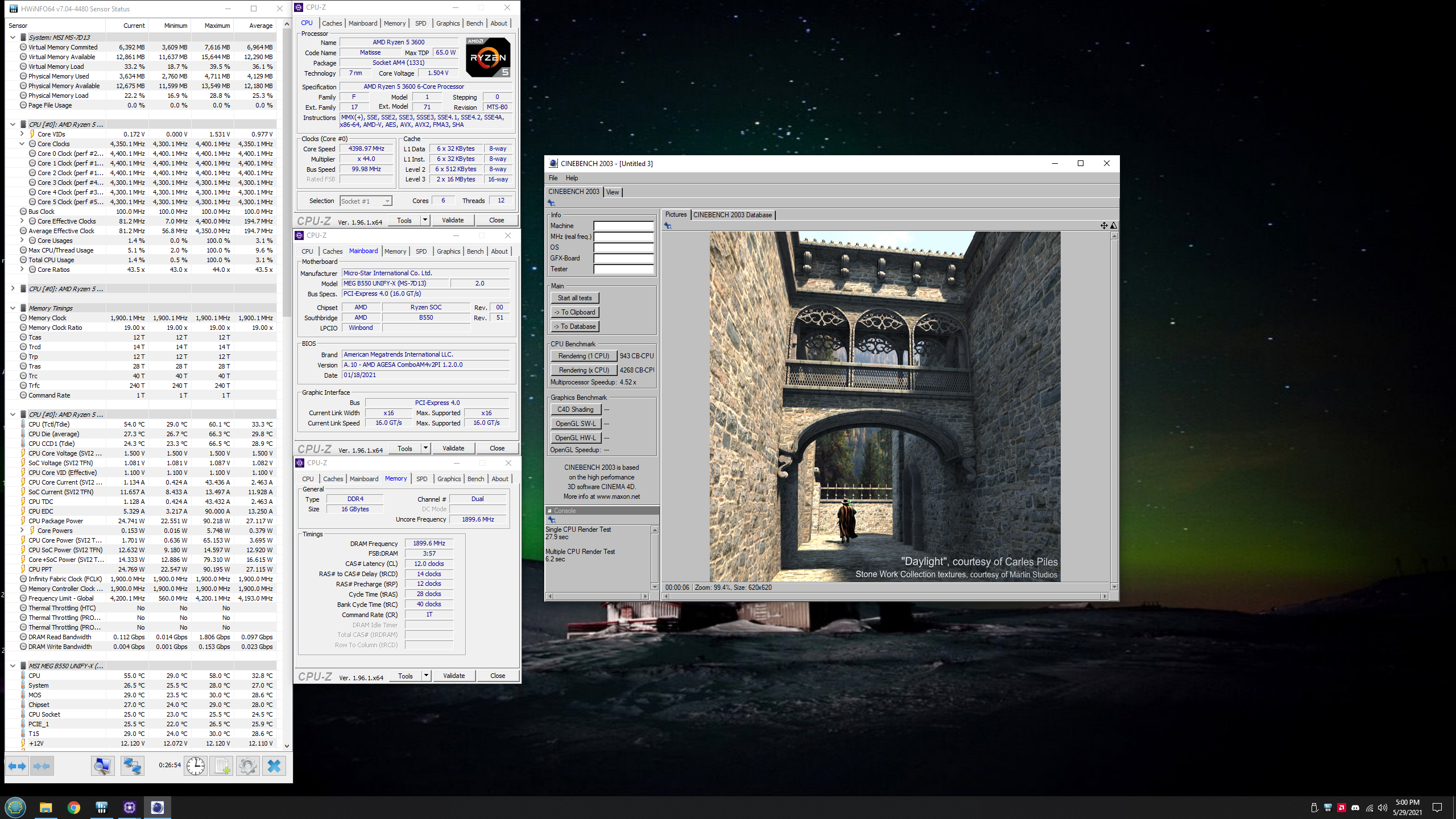
Task: Open CINEBENCH 2003 Database tab
Action: pyautogui.click(x=733, y=215)
